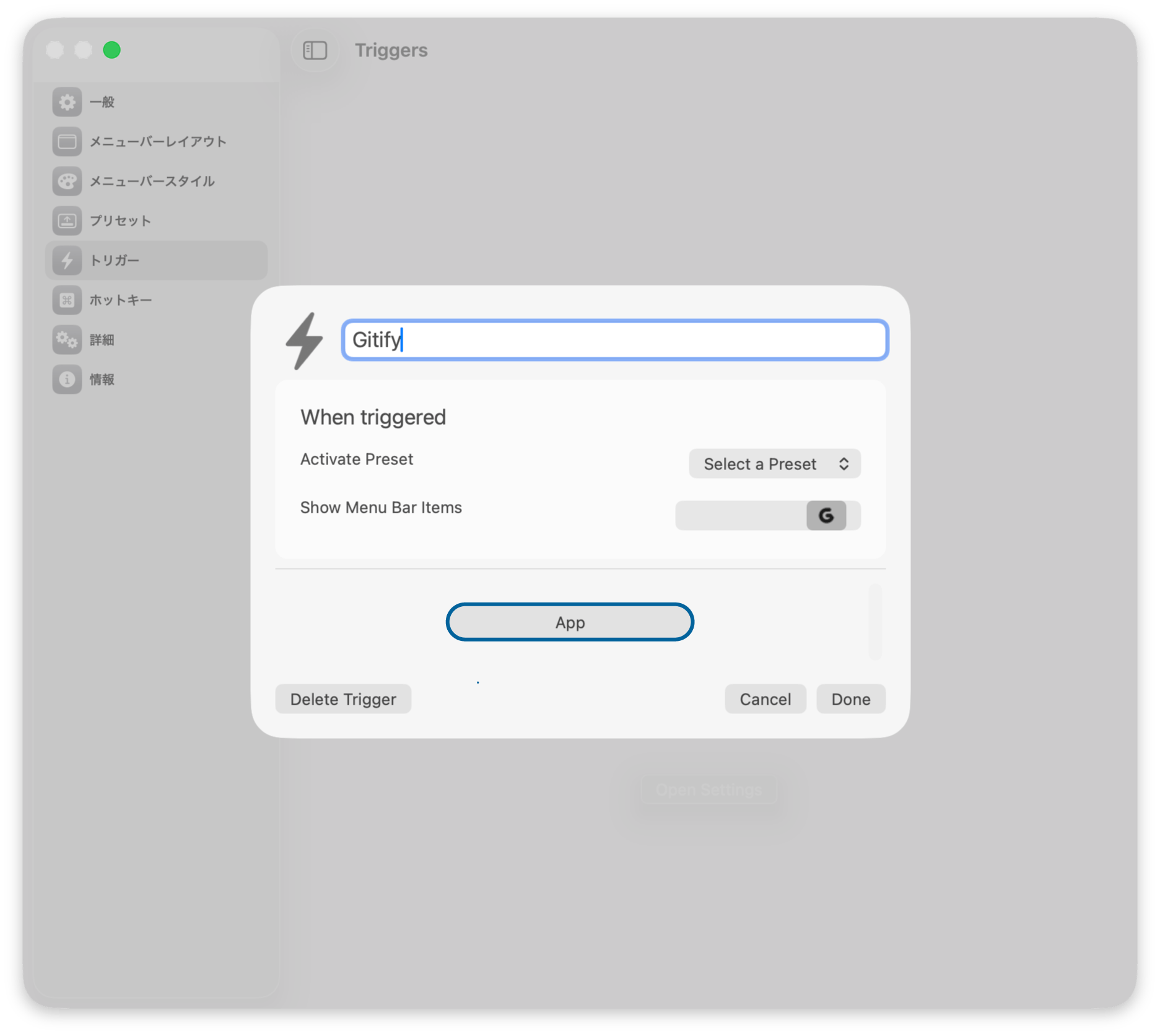Viewport: 1160px width, 1036px height.
Task: Open the 一般 gear icon
Action: (67, 102)
